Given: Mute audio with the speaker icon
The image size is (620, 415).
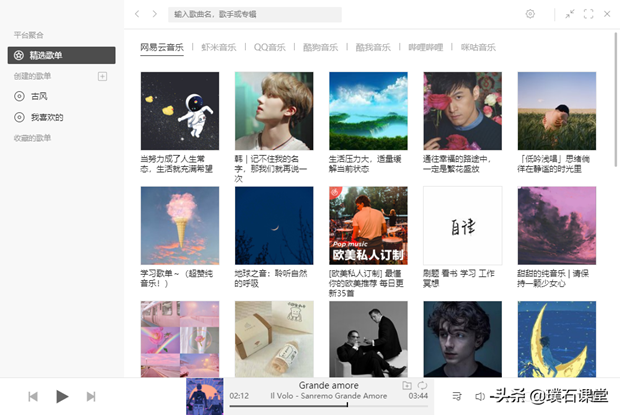Looking at the screenshot, I should tap(480, 396).
